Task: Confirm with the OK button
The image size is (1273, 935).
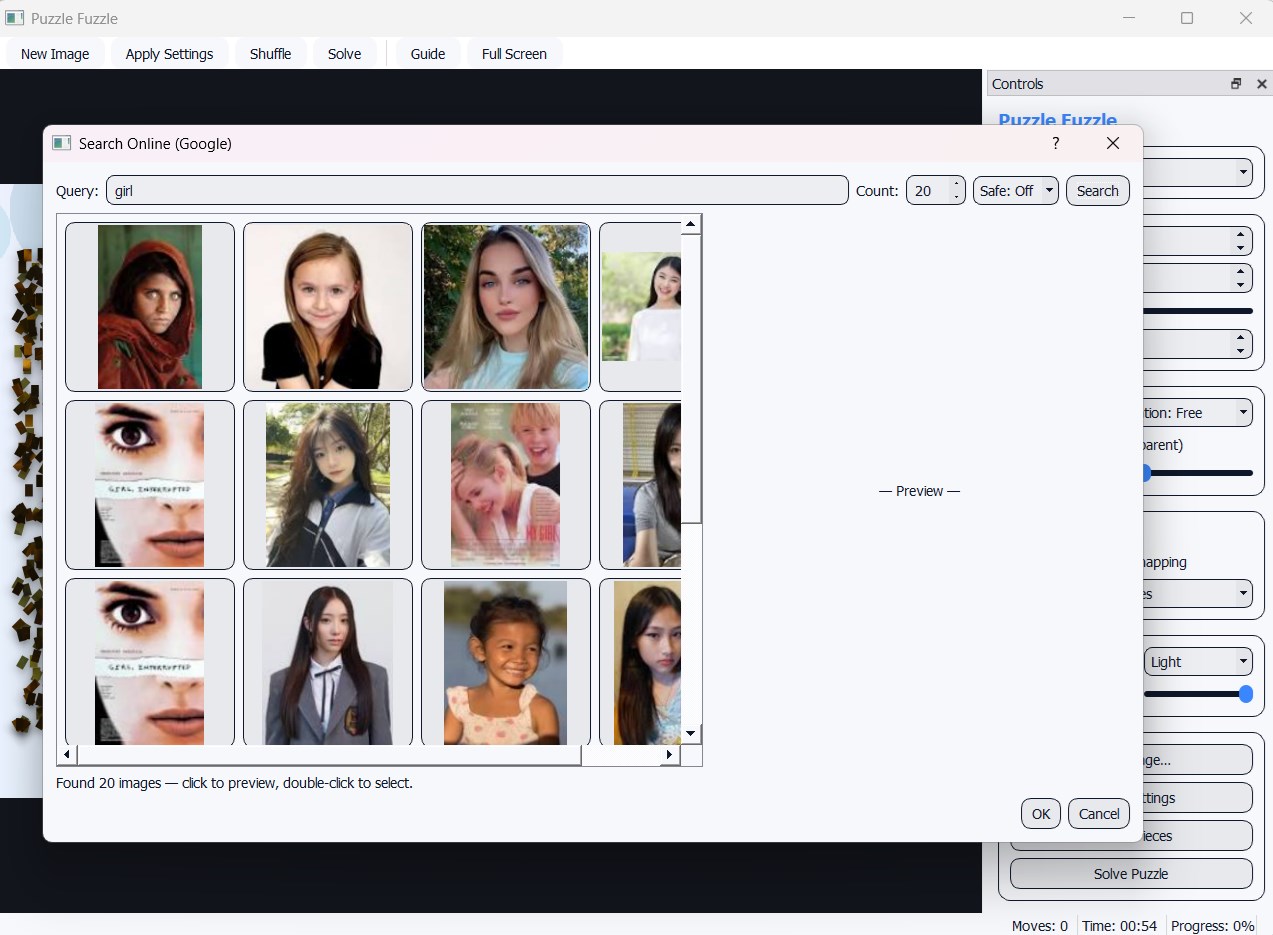Action: (1040, 814)
